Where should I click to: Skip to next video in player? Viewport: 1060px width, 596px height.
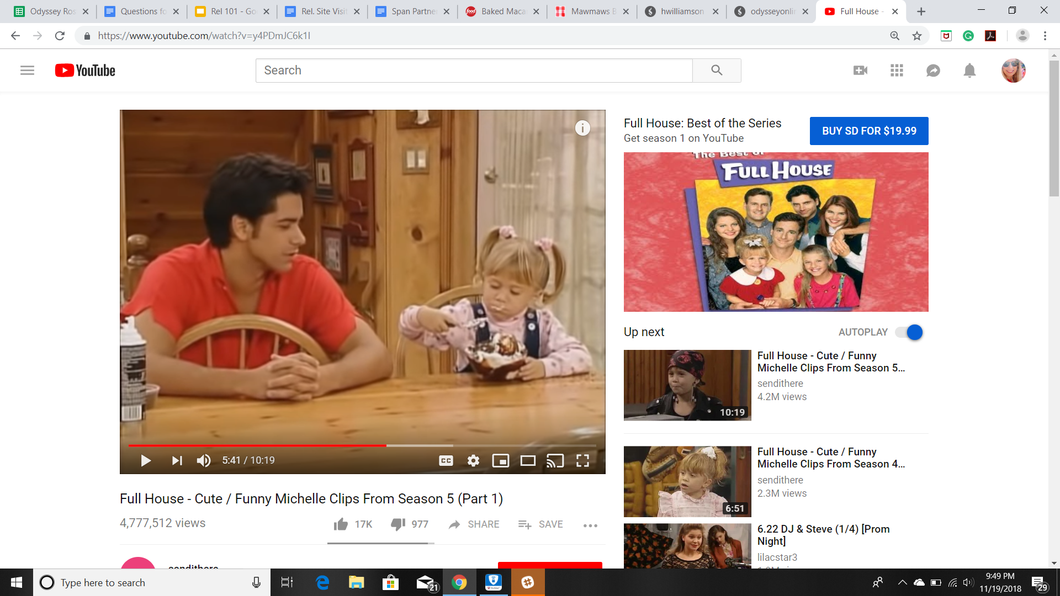click(x=176, y=461)
